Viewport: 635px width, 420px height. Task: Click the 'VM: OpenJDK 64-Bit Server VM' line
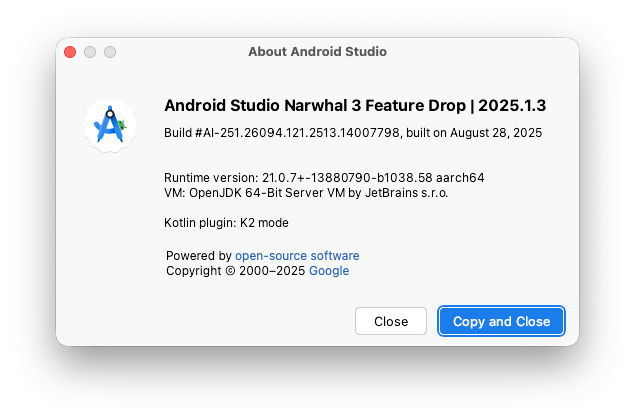[x=306, y=193]
